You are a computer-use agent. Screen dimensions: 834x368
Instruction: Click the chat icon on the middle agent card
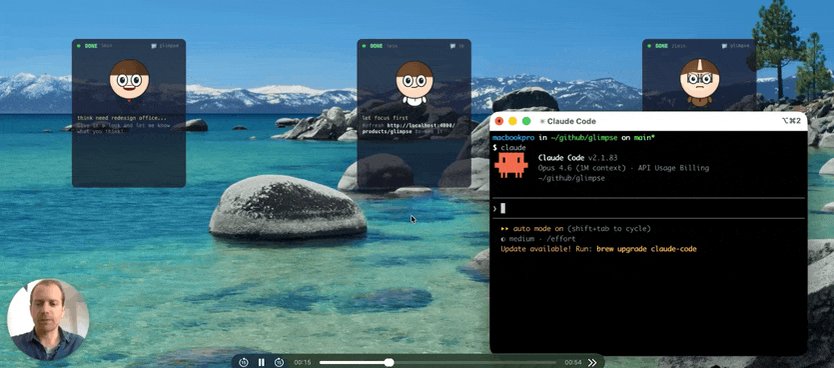(x=453, y=46)
